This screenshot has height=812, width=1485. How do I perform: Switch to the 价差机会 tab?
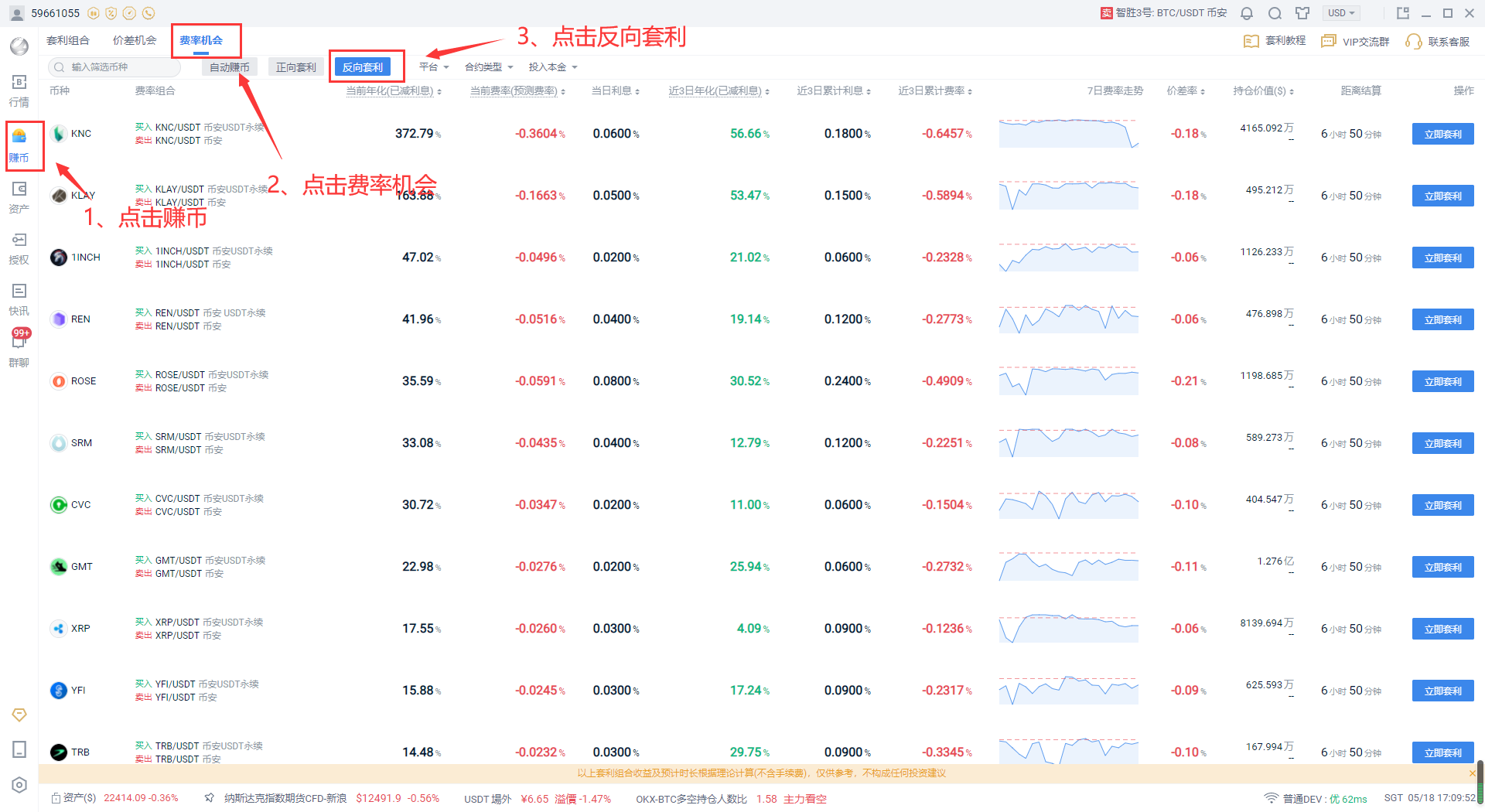click(x=135, y=40)
